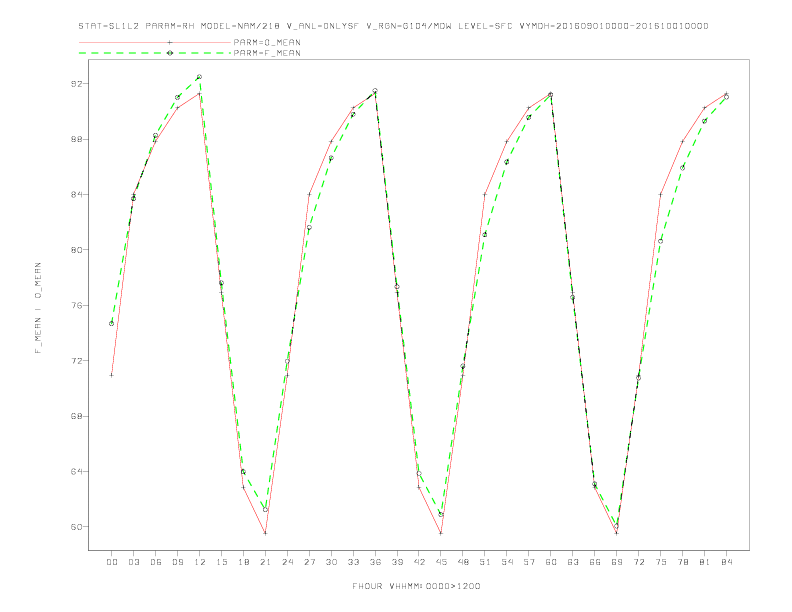Click the F_MEAN circle marker at hour 75
This screenshot has width=792, height=612.
661,241
